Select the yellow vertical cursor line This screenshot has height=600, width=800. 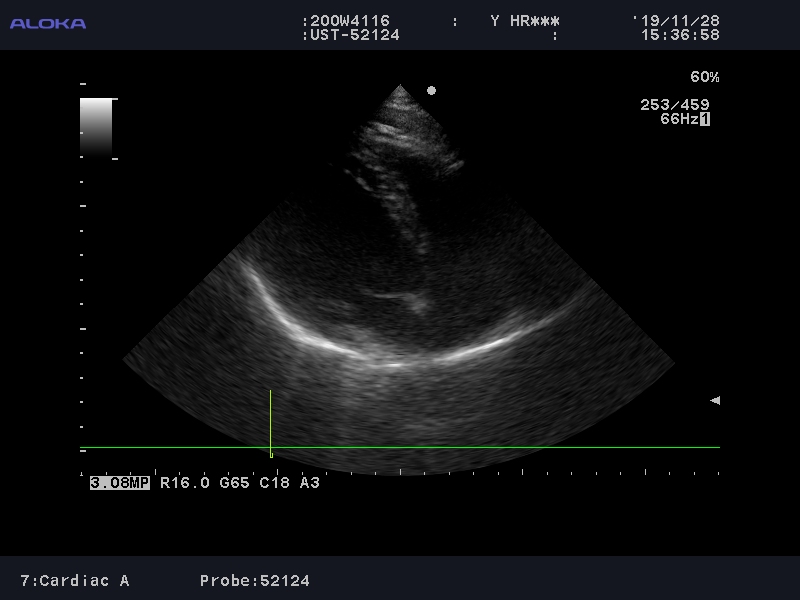[270, 420]
